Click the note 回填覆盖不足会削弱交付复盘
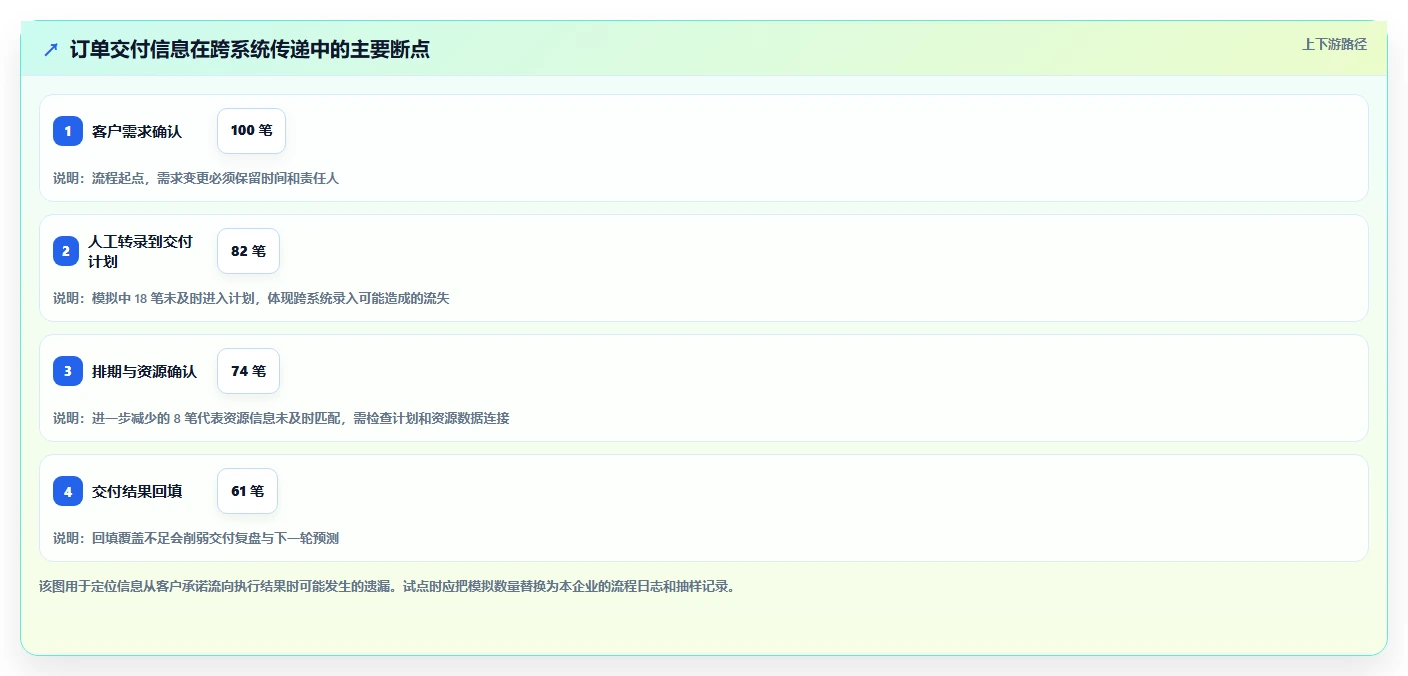1408x676 pixels. 196,538
